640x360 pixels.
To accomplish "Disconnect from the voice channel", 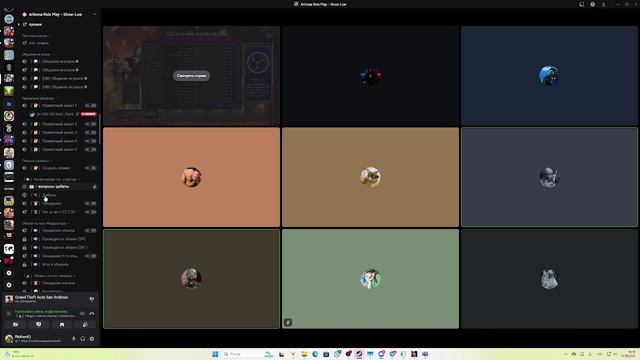I will (91, 313).
